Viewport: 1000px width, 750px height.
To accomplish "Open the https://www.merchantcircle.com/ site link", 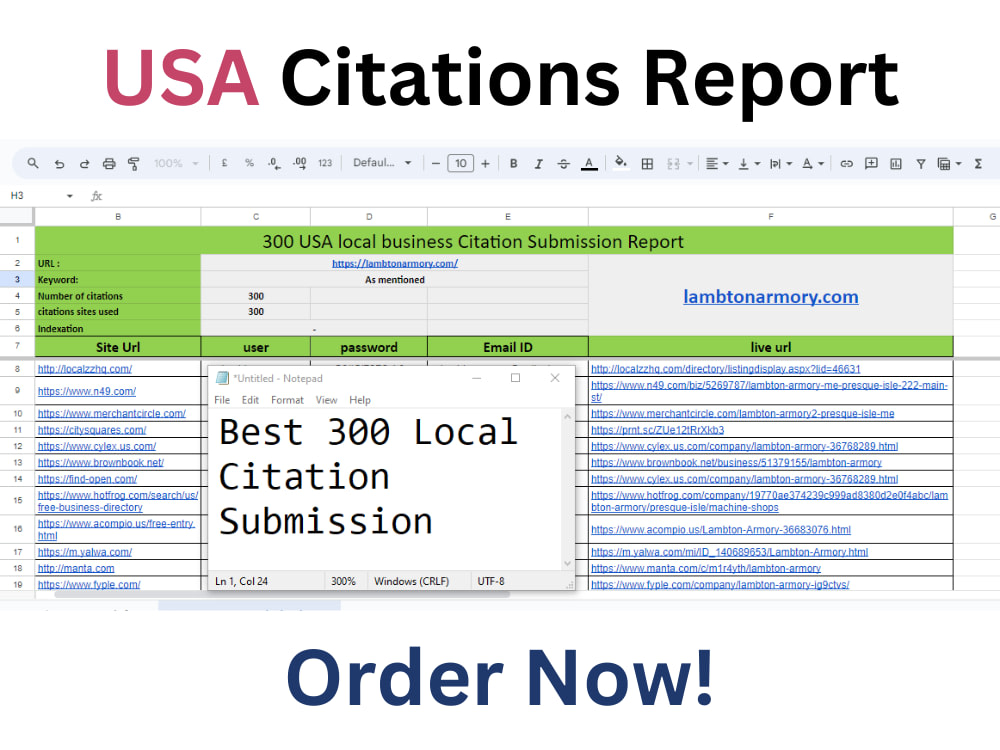I will [112, 413].
